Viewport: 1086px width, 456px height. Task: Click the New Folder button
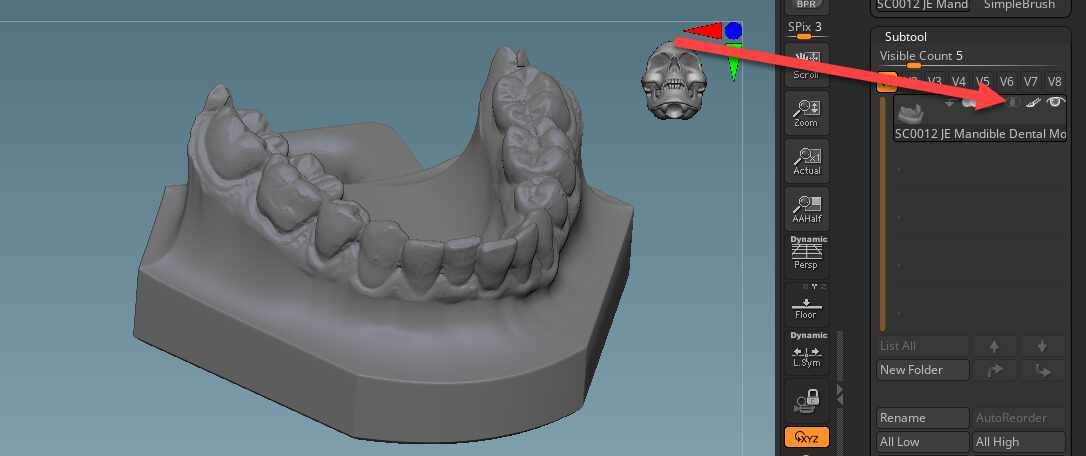(x=923, y=370)
